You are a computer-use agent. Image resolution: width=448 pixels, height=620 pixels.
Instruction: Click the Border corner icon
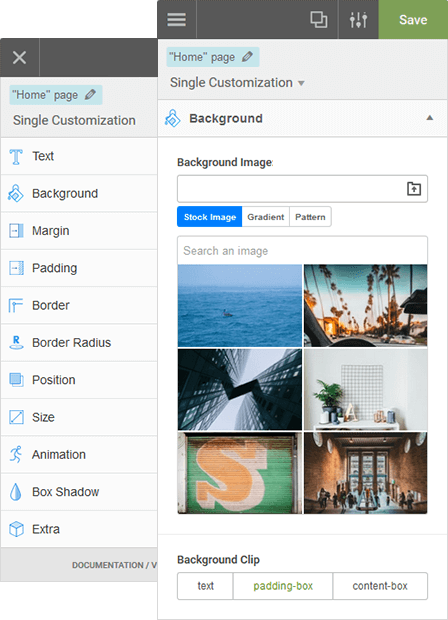pyautogui.click(x=16, y=305)
